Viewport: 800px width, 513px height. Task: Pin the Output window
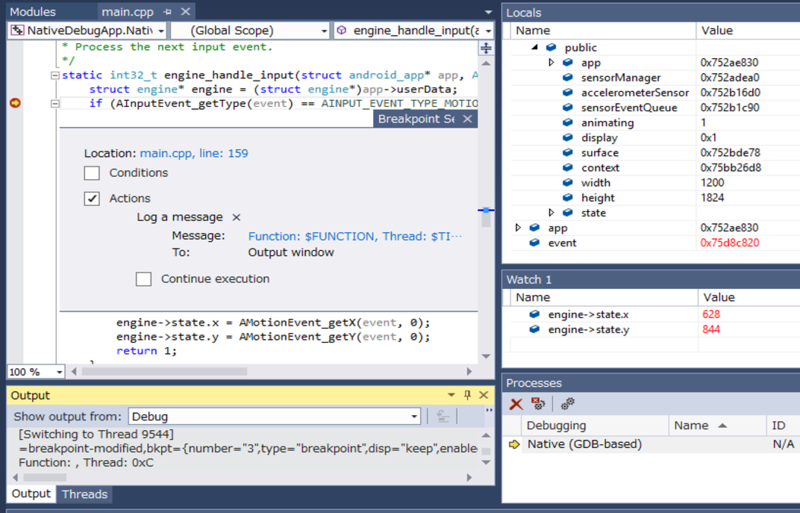(x=467, y=395)
